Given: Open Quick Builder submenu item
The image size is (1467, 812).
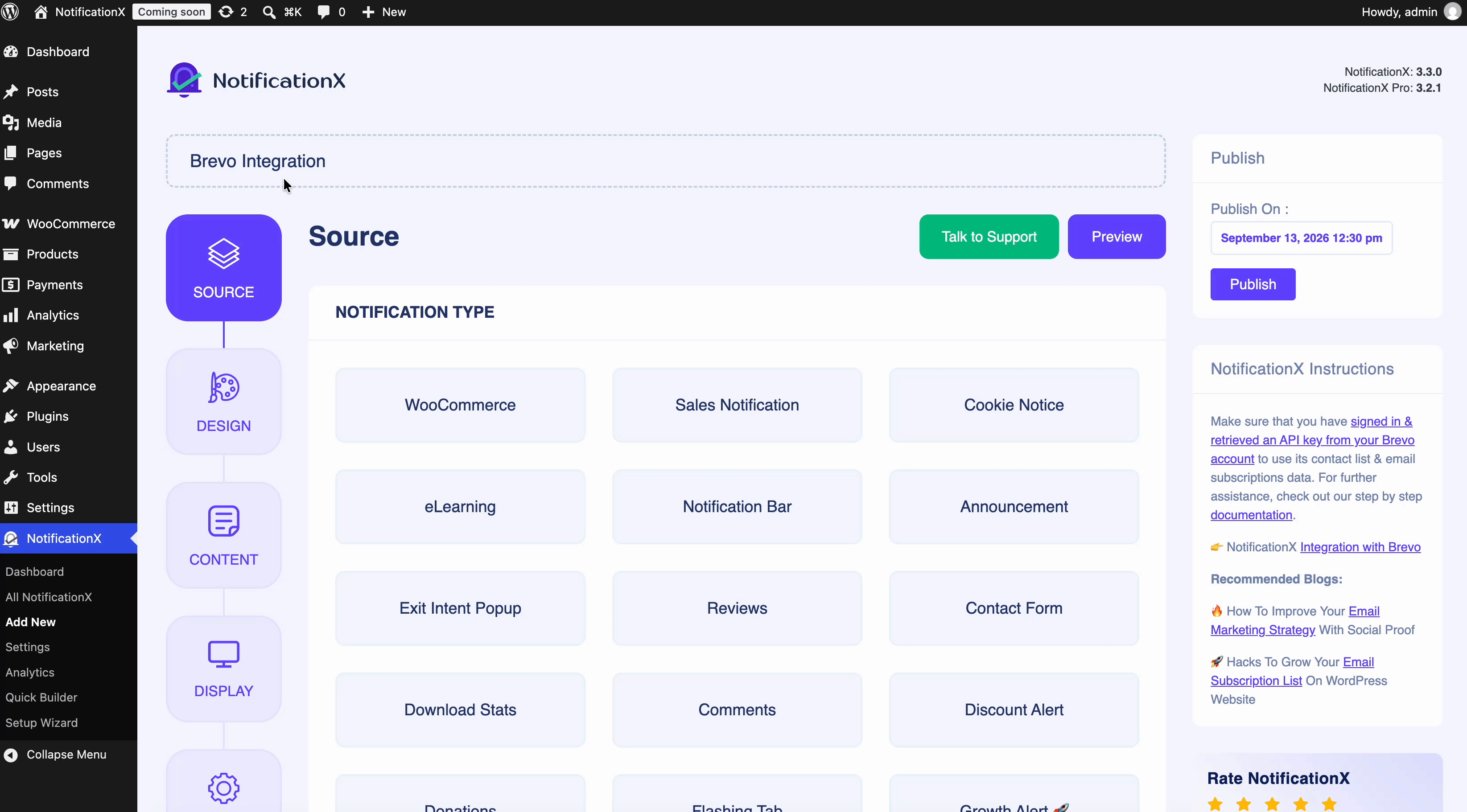Looking at the screenshot, I should coord(41,697).
